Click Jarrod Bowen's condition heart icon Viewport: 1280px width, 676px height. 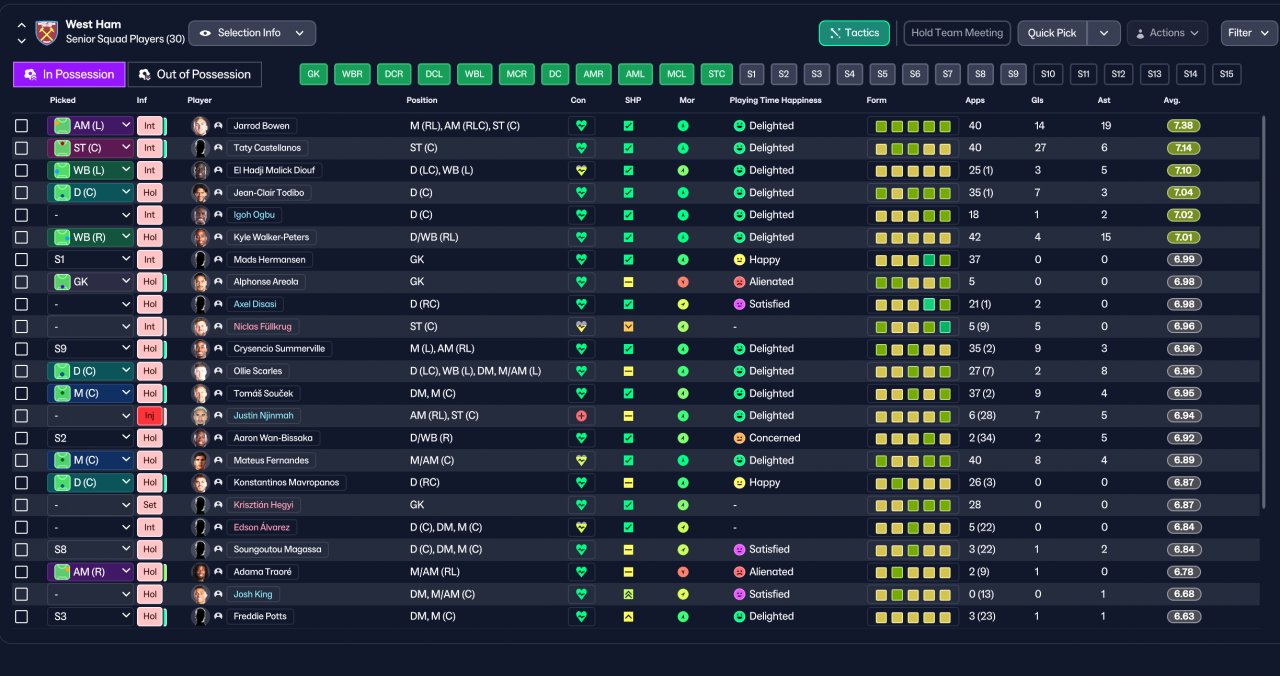(581, 126)
